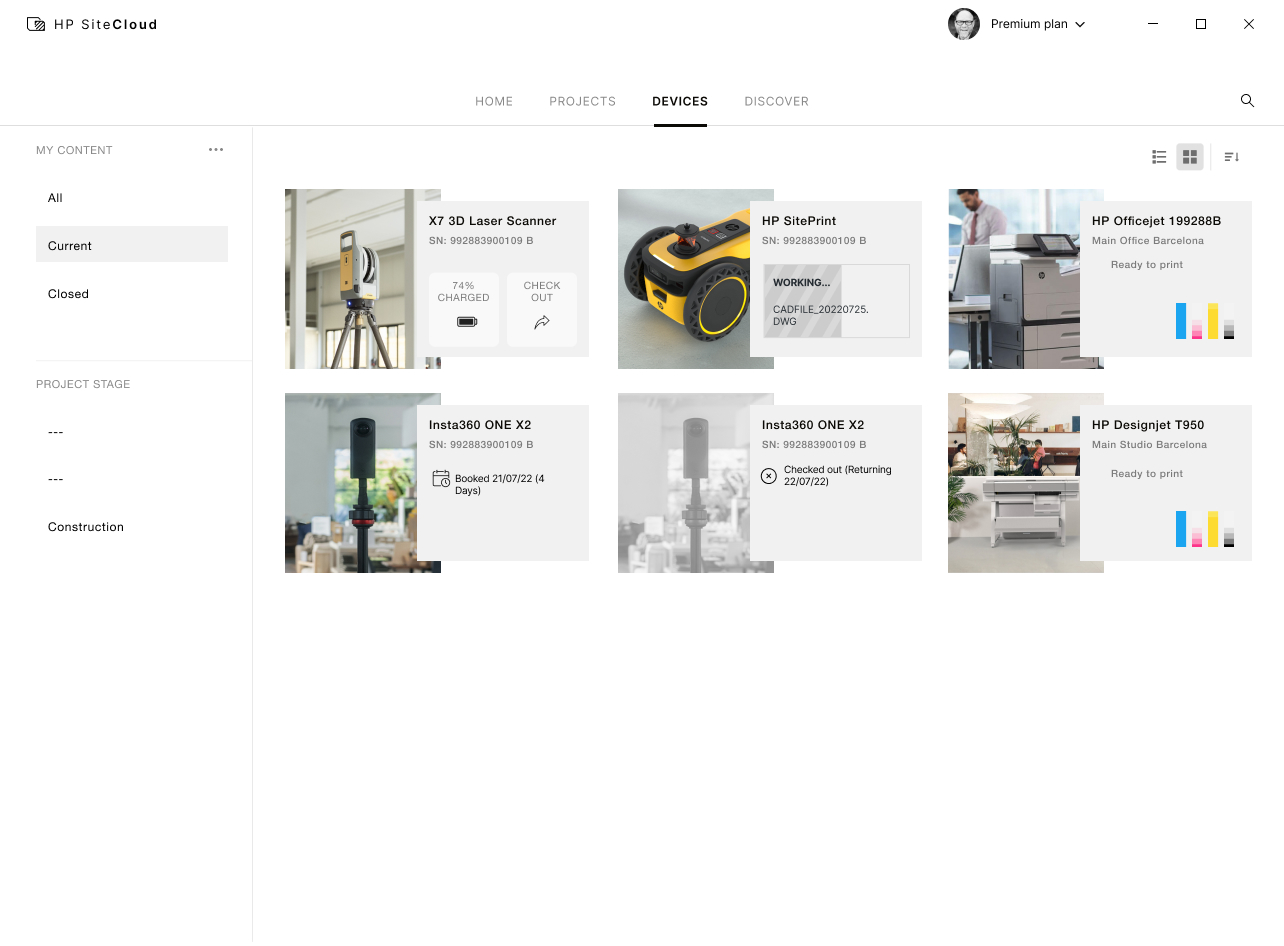Open My Content three-dot menu
Screen dimensions: 1284x946
(x=216, y=150)
